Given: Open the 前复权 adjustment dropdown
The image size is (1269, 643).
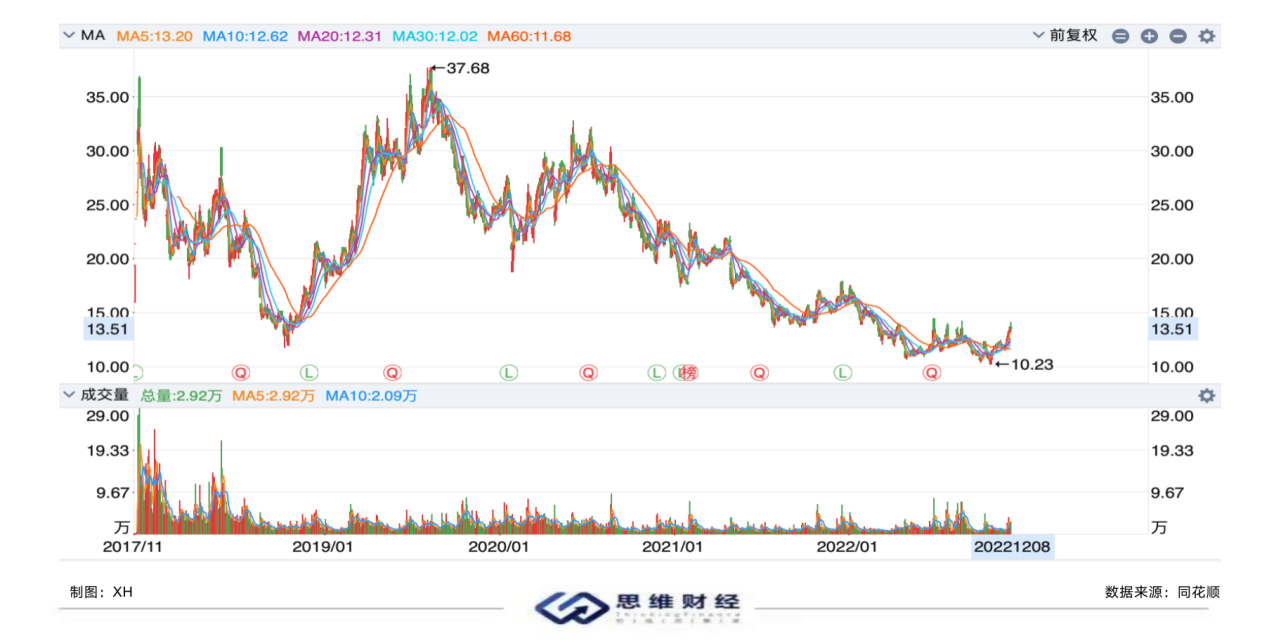Looking at the screenshot, I should tap(1065, 35).
